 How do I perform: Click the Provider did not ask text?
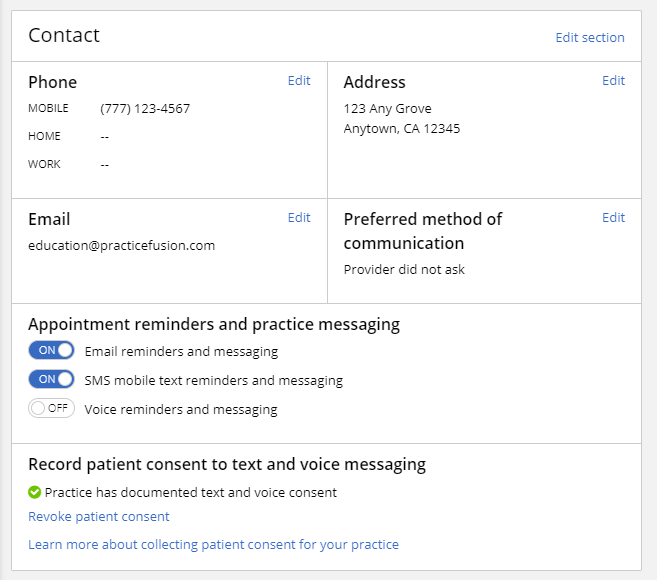[404, 269]
